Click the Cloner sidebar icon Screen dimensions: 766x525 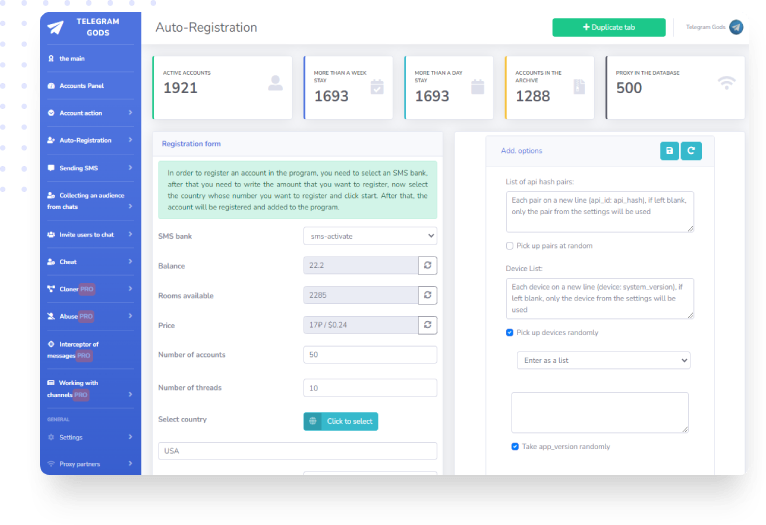51,289
